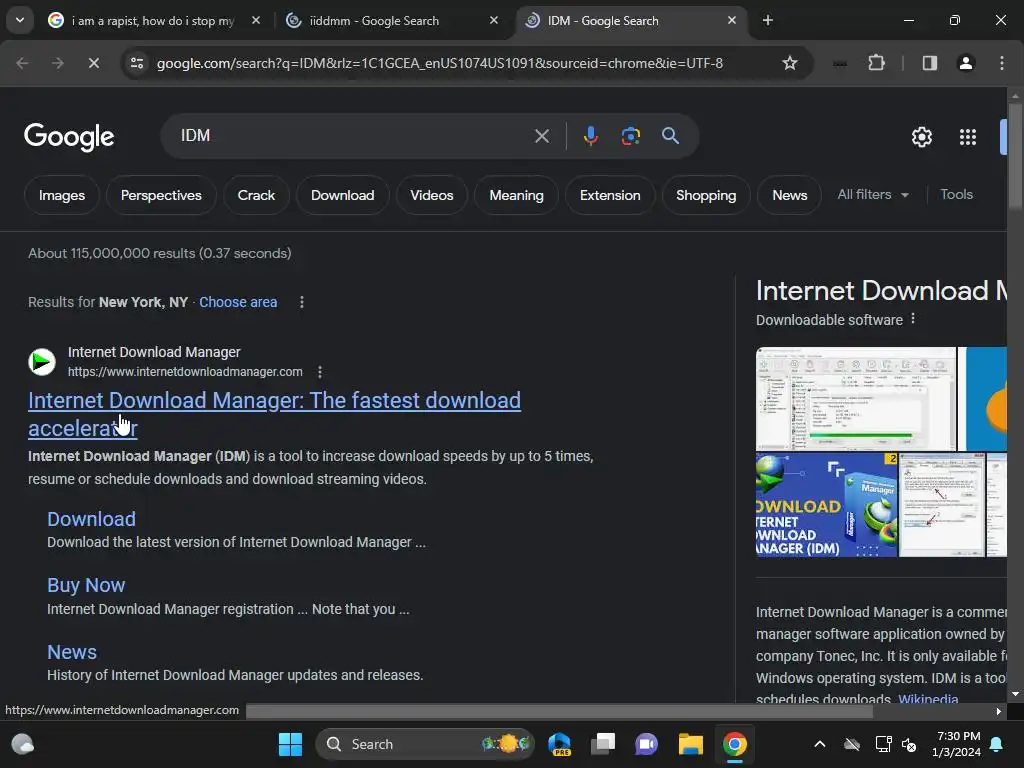Click the 'Choose area' link
1024x768 pixels.
(x=238, y=302)
